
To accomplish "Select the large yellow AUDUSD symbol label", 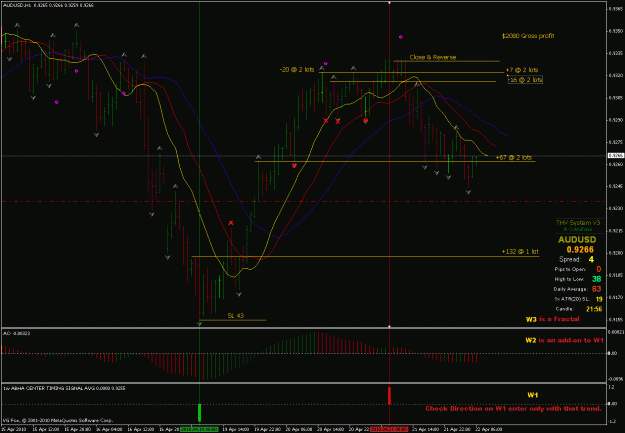I will point(577,240).
